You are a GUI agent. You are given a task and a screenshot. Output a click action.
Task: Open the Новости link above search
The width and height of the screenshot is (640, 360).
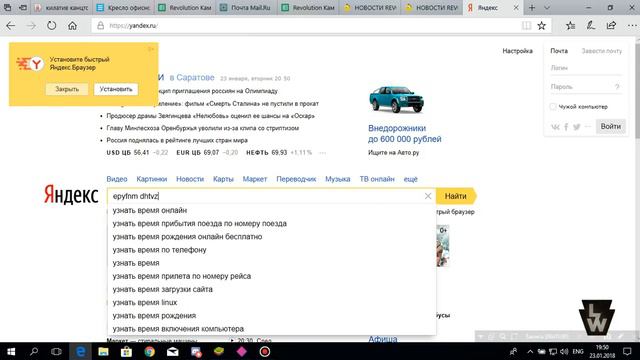190,179
